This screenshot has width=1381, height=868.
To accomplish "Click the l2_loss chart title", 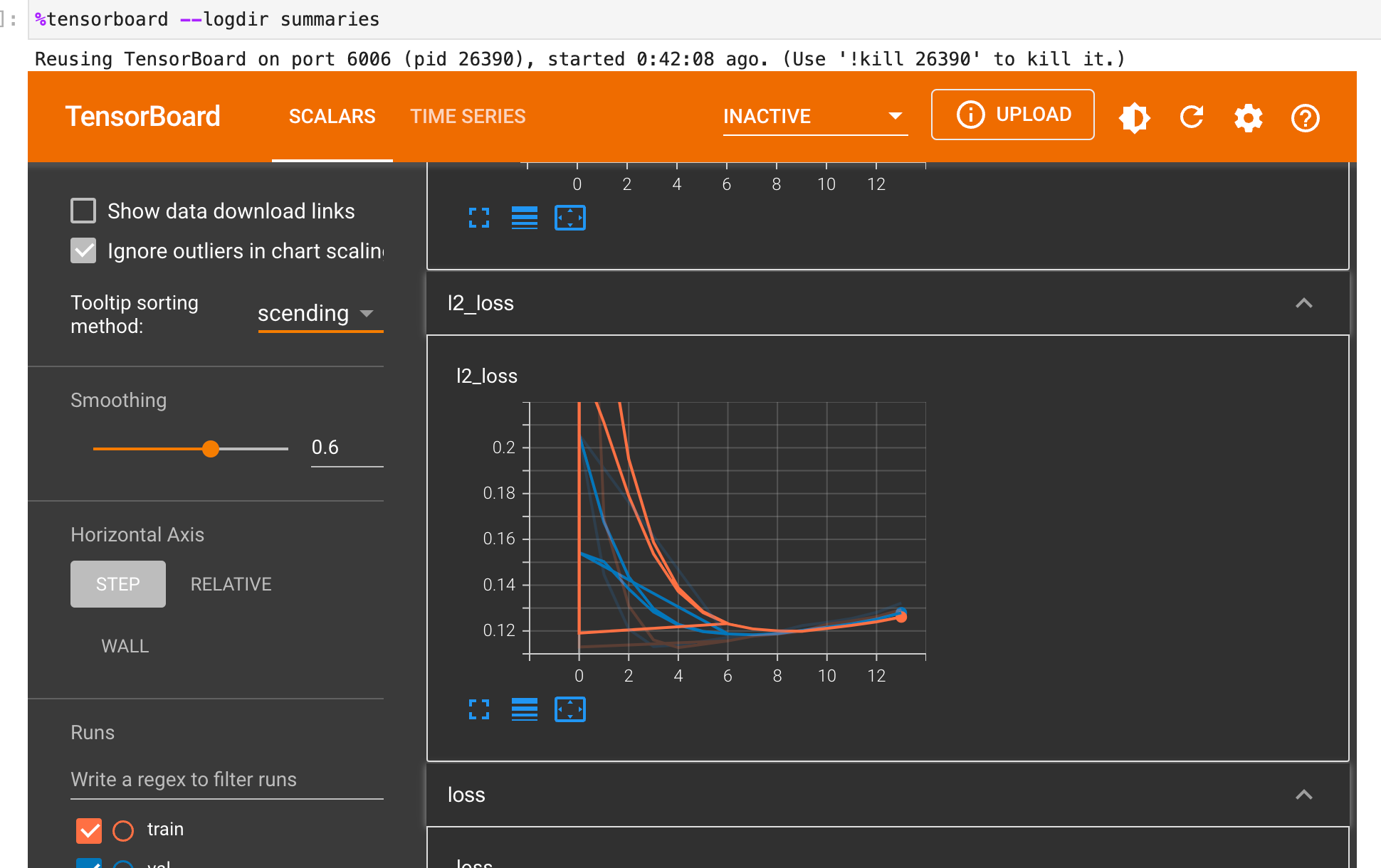I will 487,376.
